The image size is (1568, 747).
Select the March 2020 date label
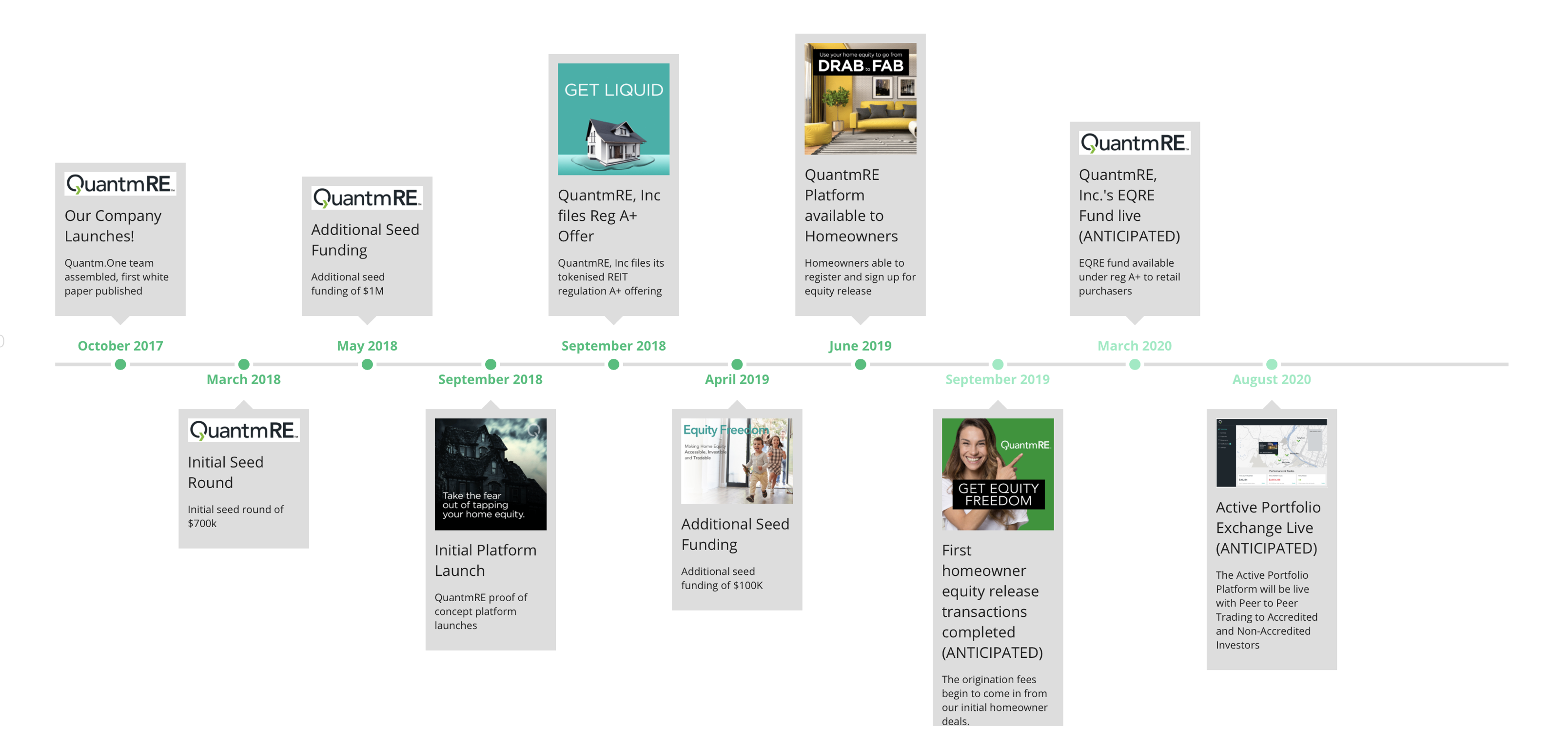tap(1135, 346)
